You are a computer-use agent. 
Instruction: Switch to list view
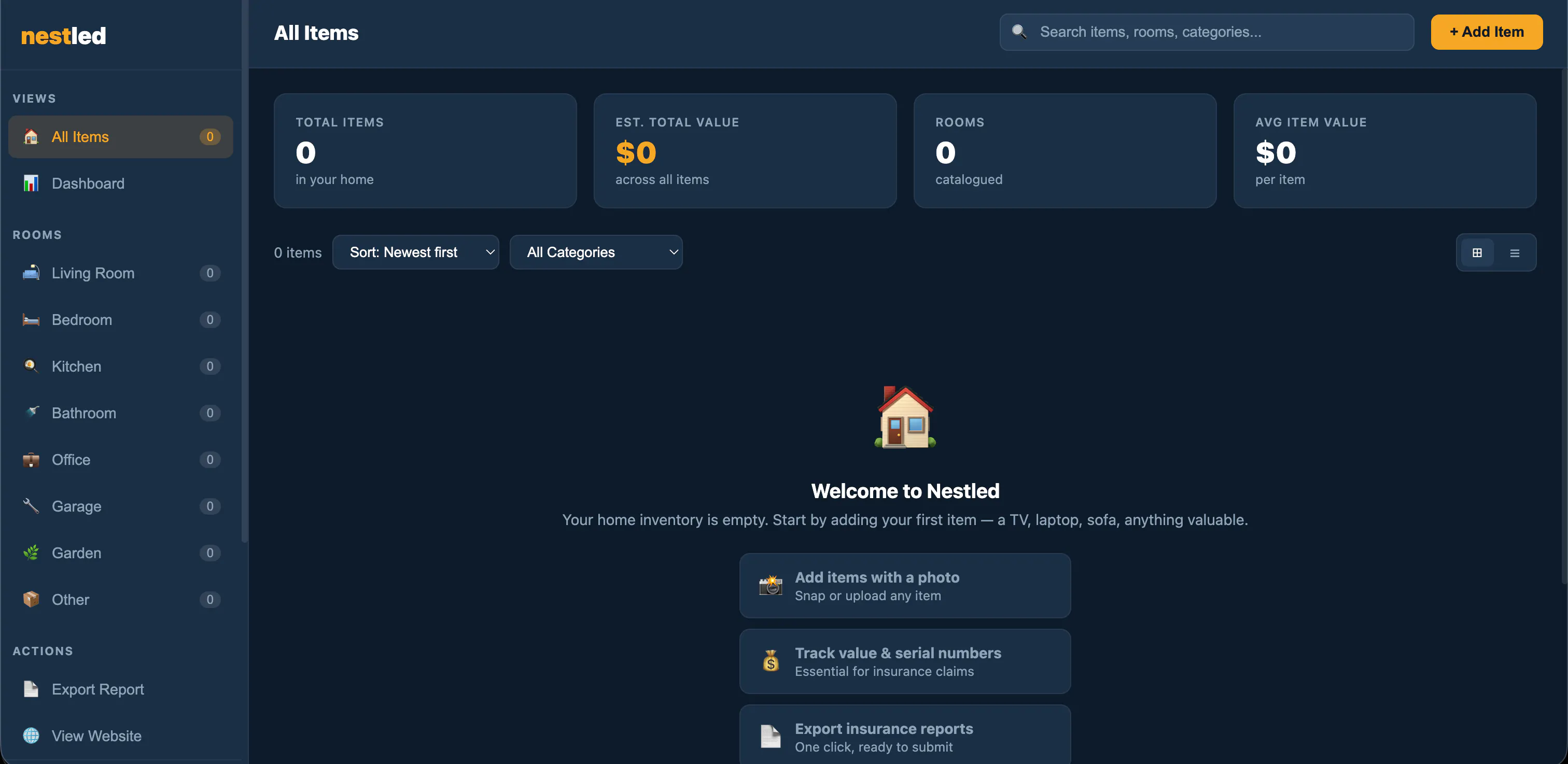click(x=1515, y=252)
